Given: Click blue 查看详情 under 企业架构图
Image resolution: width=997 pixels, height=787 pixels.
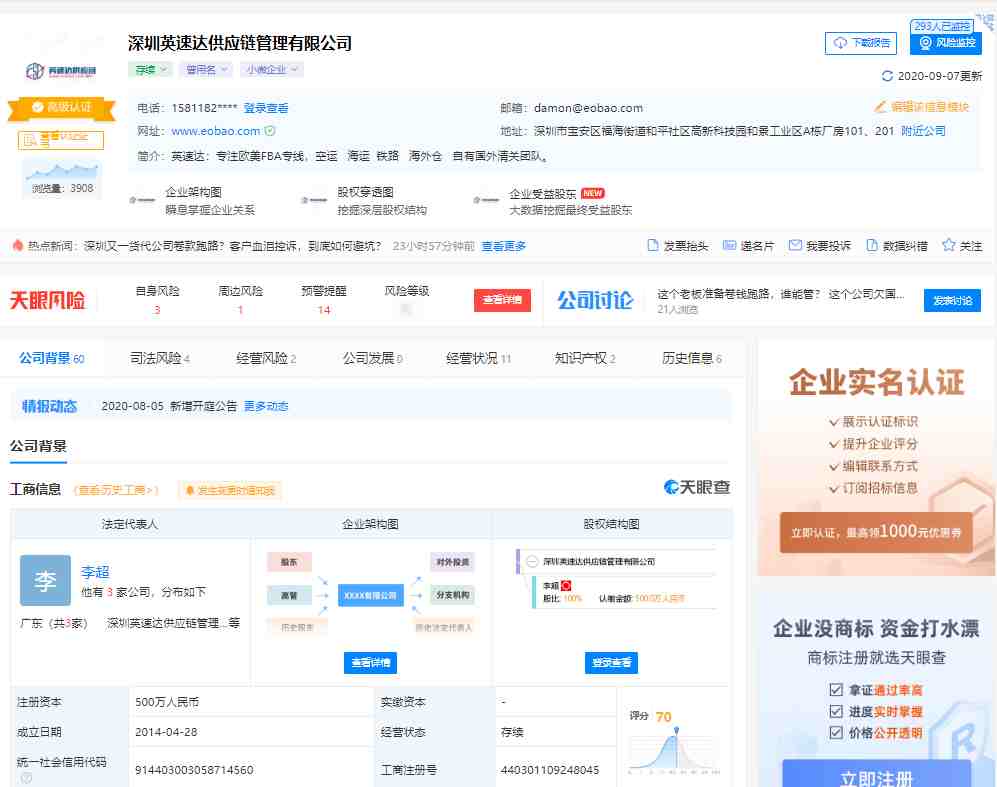Looking at the screenshot, I should pos(371,662).
